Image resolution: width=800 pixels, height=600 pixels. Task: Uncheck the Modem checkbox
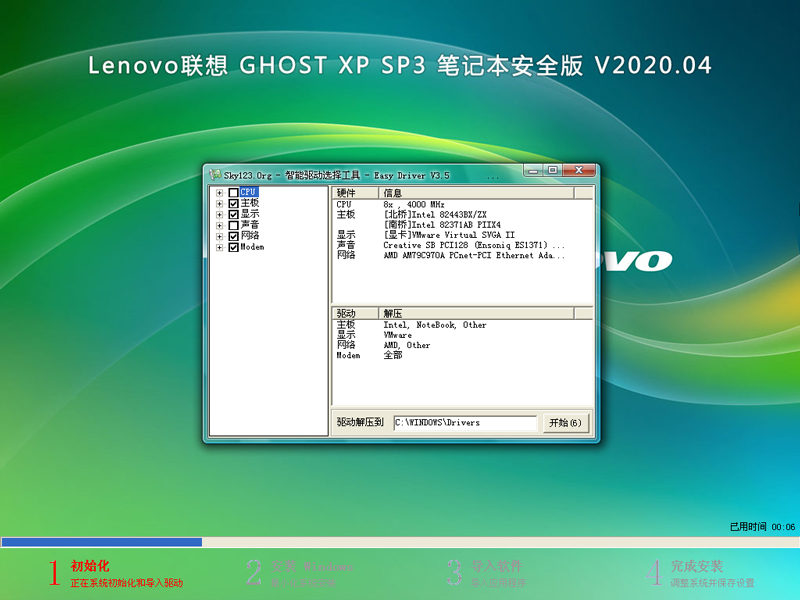click(x=234, y=247)
